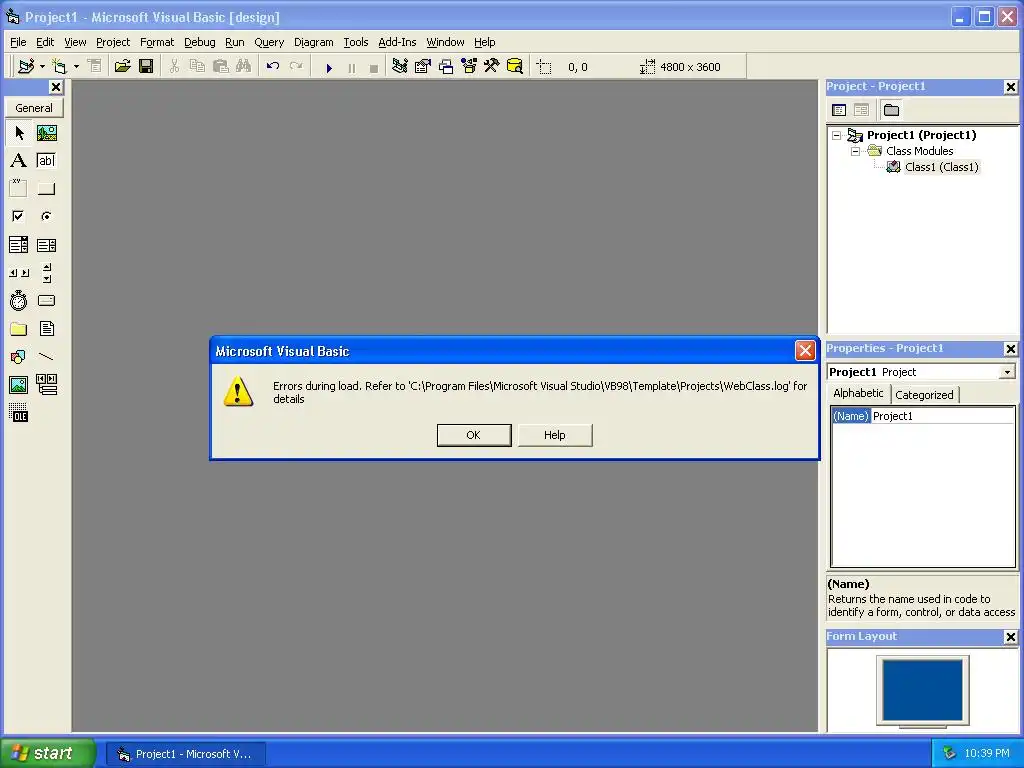Image resolution: width=1024 pixels, height=768 pixels.
Task: Select the Image control tool
Action: (x=19, y=385)
